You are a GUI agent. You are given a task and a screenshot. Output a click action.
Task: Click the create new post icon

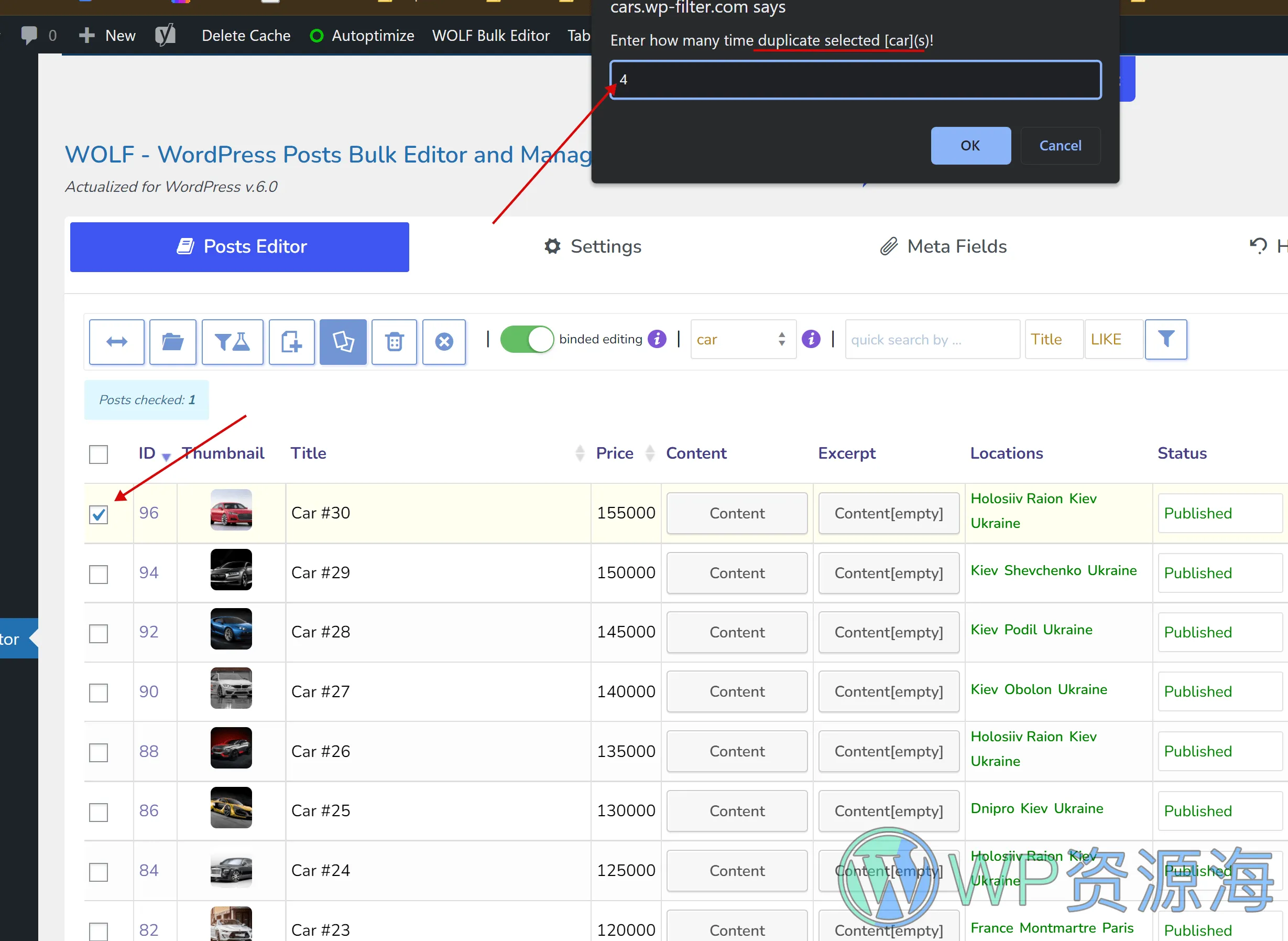click(291, 342)
